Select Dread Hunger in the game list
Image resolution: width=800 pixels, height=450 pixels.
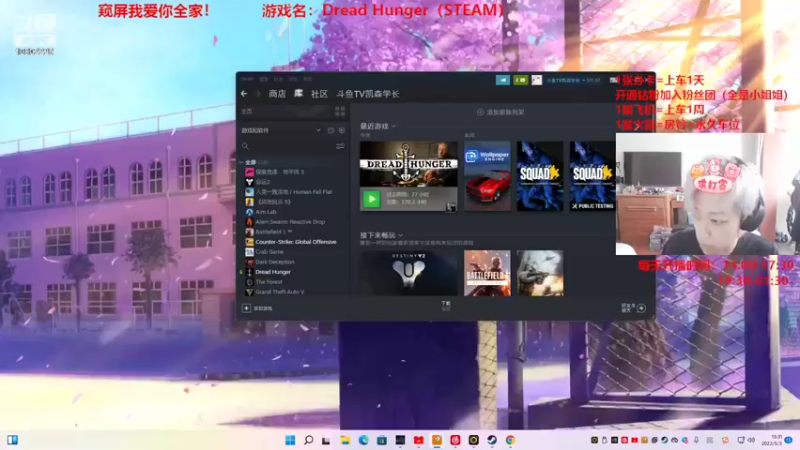pos(273,272)
